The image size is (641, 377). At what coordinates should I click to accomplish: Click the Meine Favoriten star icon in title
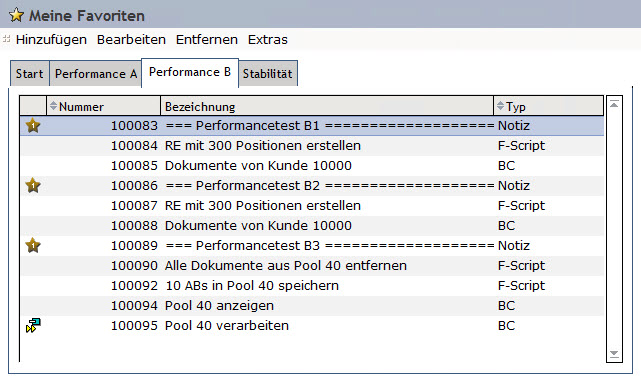click(16, 15)
